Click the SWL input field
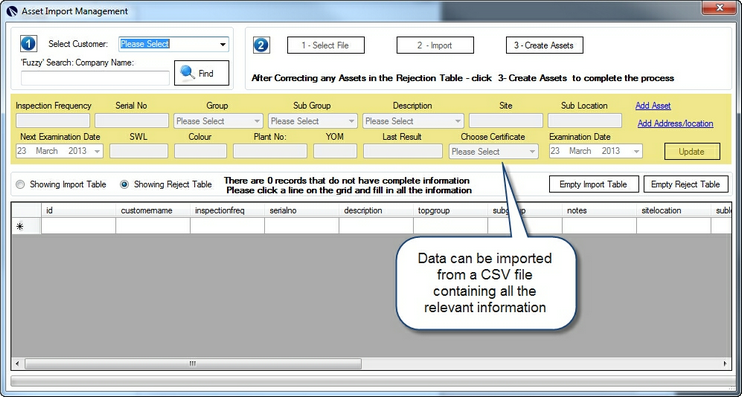Viewport: 742px width, 397px height. (139, 151)
